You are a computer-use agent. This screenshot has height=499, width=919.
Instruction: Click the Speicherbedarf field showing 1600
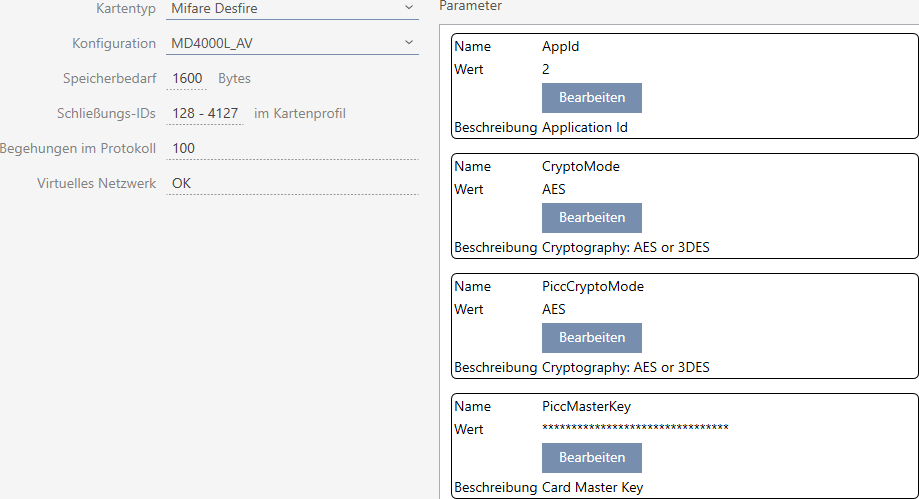[186, 79]
